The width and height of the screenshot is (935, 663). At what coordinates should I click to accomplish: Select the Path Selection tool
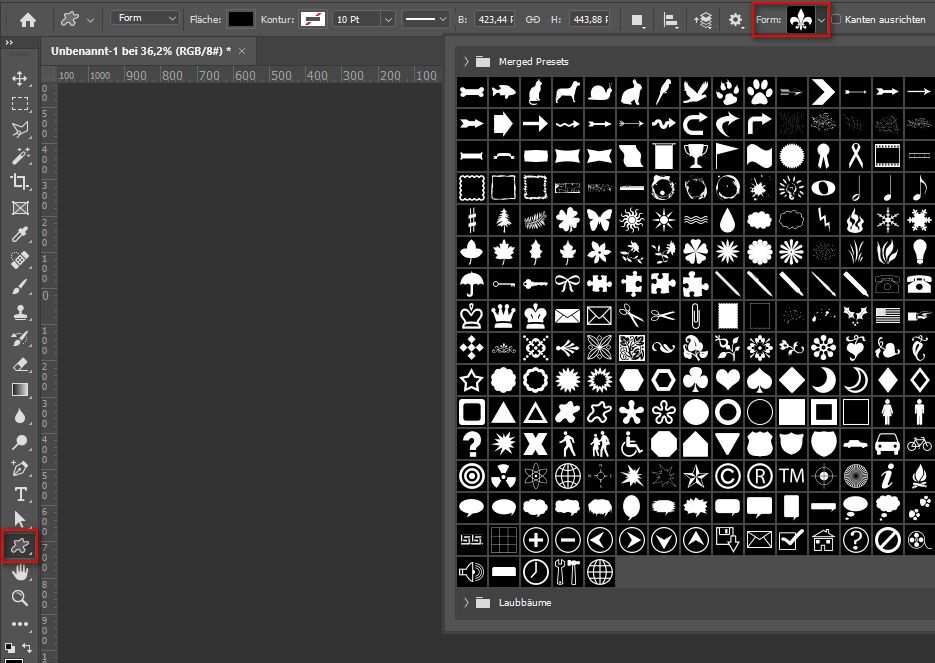click(20, 519)
